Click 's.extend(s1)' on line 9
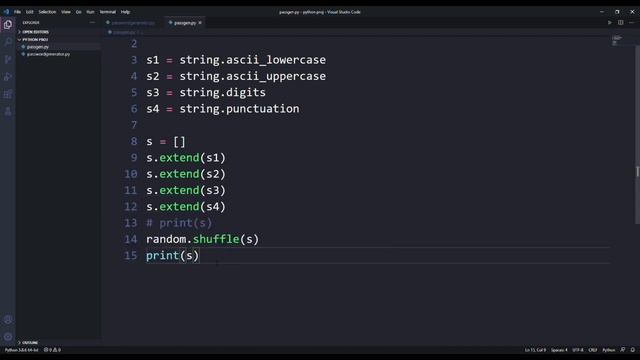The width and height of the screenshot is (640, 360). click(186, 158)
